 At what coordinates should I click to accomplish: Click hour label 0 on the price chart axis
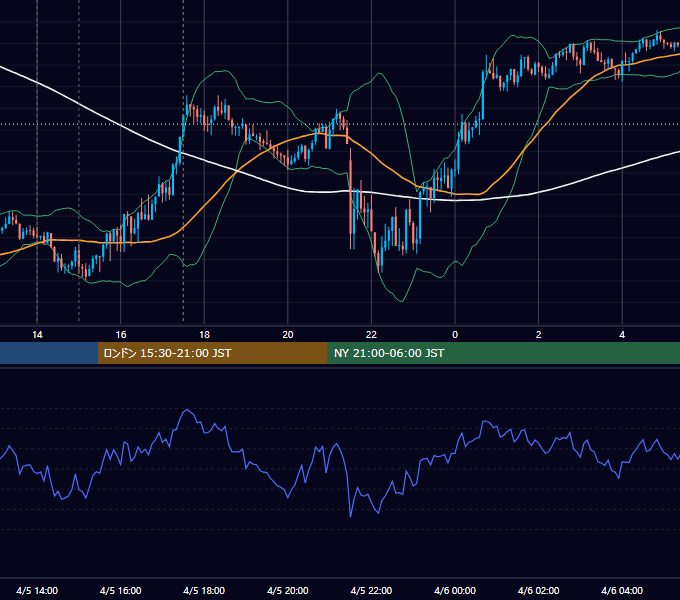tap(455, 334)
